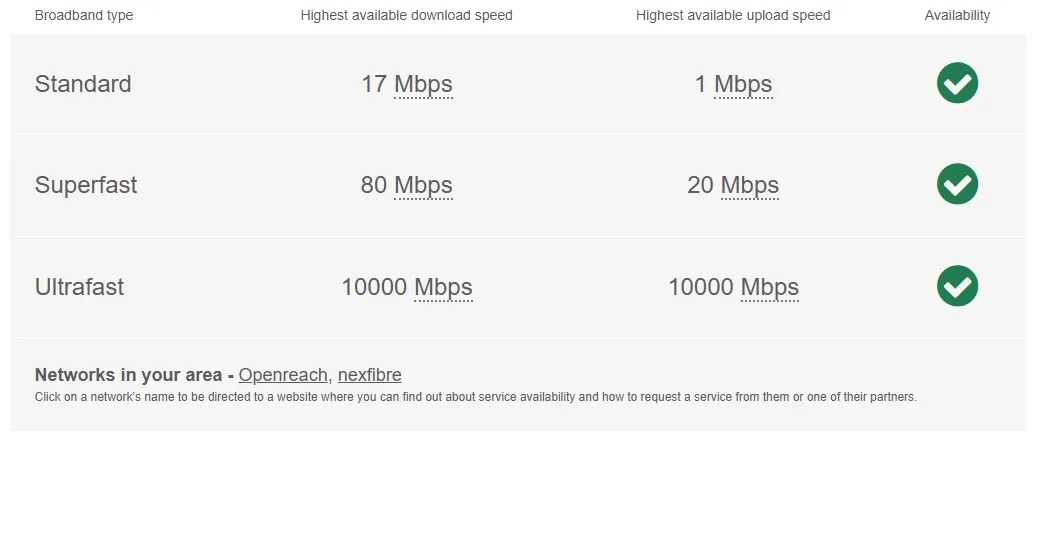Click the Highest available upload speed header

pos(733,15)
